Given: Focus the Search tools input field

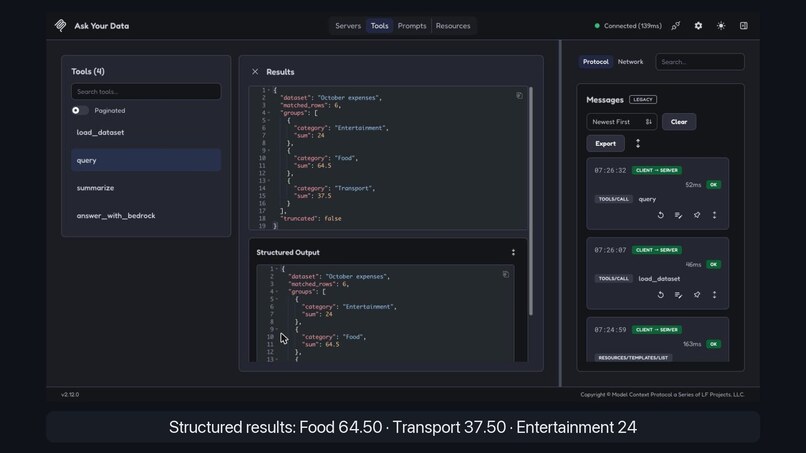Looking at the screenshot, I should pyautogui.click(x=146, y=92).
